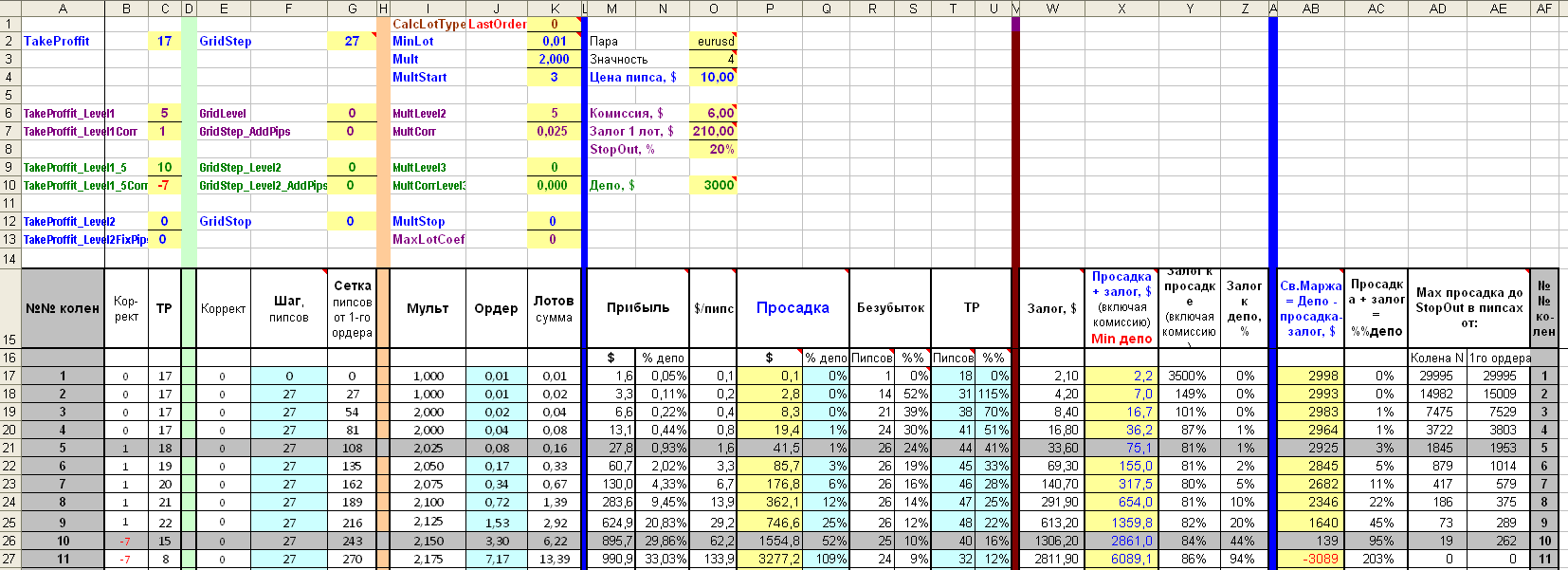Select the Залог value 613,20

pyautogui.click(x=1051, y=523)
